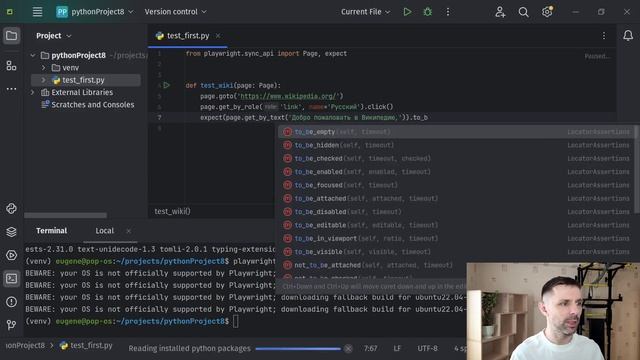Expand External Libraries node

click(x=33, y=93)
